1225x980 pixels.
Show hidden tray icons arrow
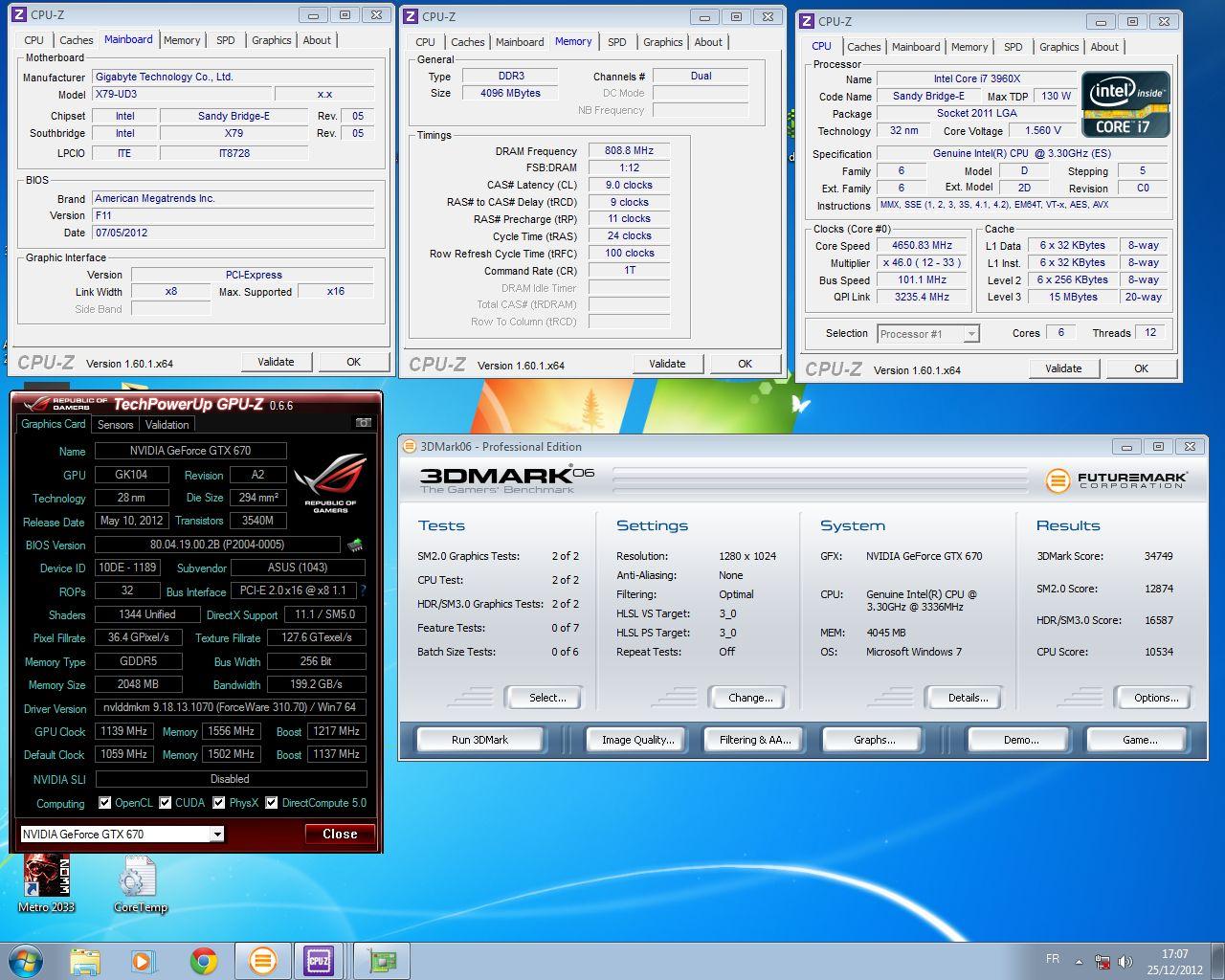[x=1079, y=962]
